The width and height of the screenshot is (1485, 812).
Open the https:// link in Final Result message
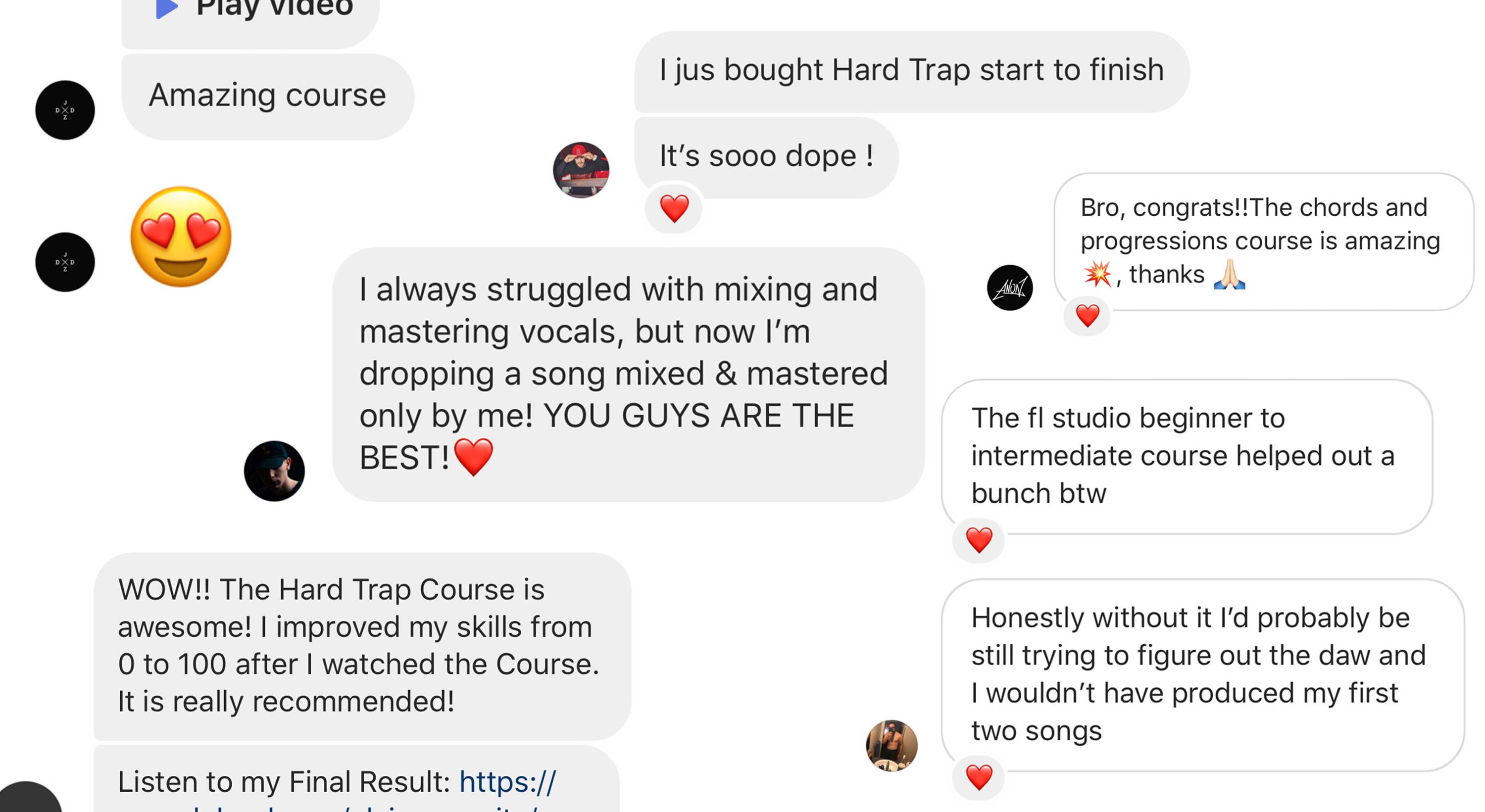click(507, 782)
